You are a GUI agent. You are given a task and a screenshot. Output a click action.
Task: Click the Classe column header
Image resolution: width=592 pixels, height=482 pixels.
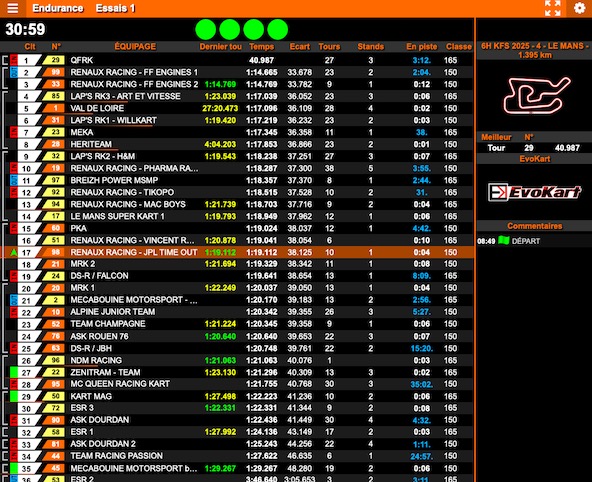click(x=459, y=46)
